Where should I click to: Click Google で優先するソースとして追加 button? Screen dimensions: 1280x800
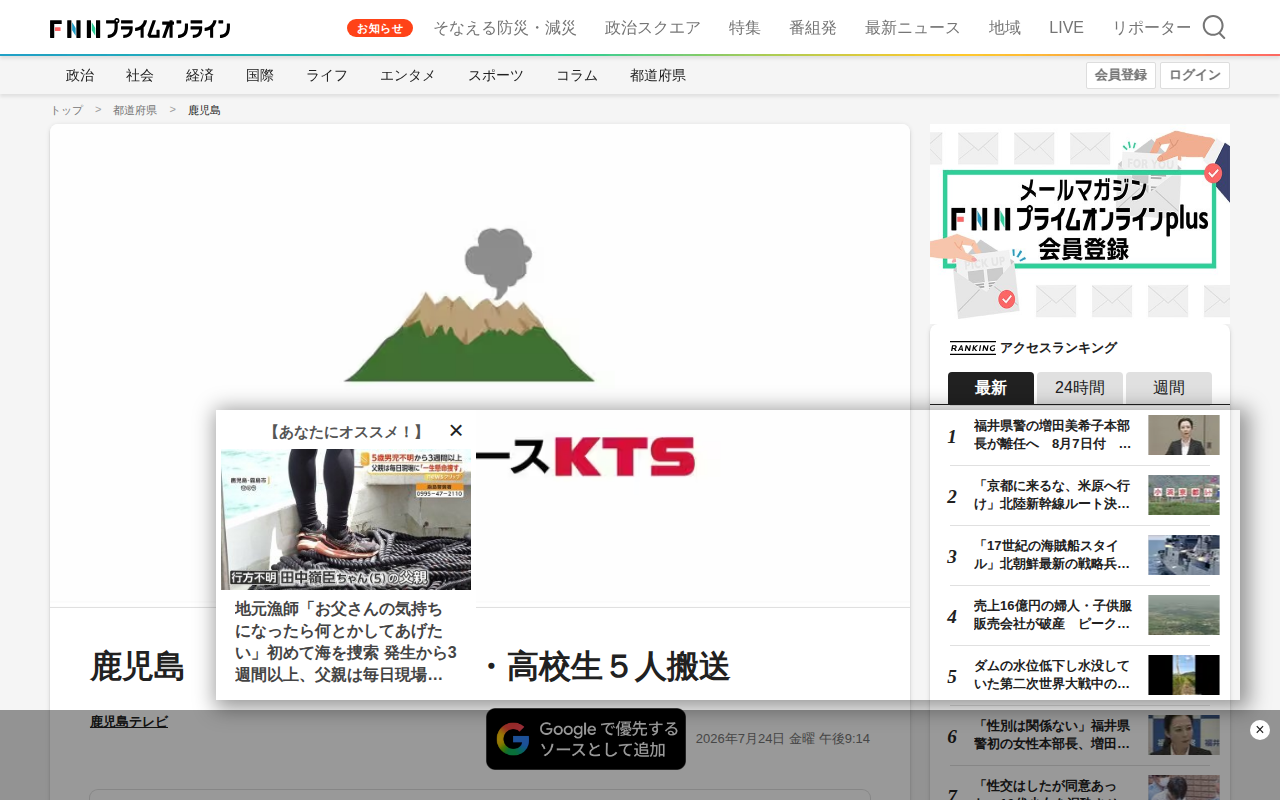point(586,739)
